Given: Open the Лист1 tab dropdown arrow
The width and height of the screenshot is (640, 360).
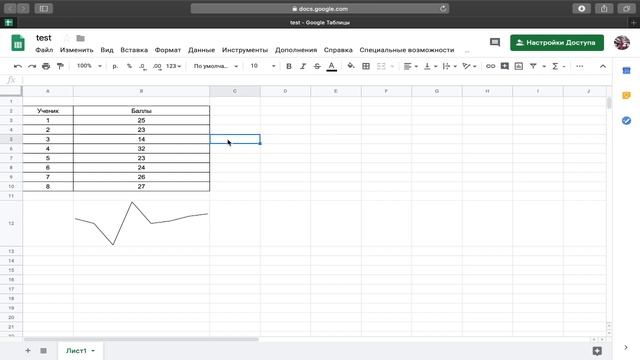Looking at the screenshot, I should click(x=93, y=351).
